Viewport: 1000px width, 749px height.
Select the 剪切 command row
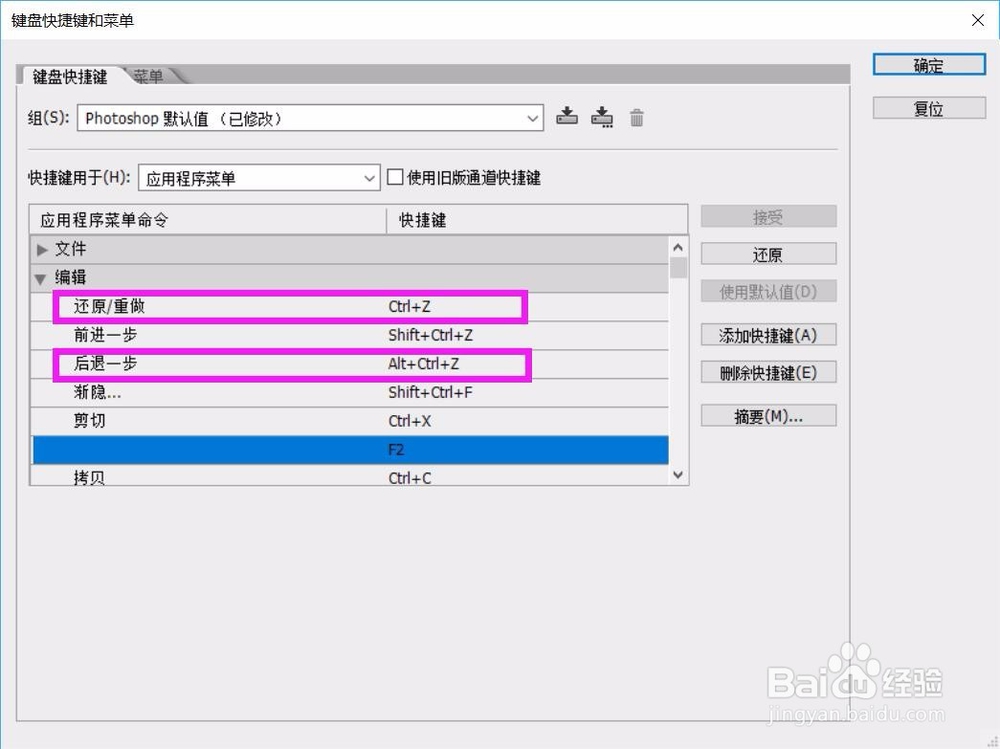(x=200, y=421)
